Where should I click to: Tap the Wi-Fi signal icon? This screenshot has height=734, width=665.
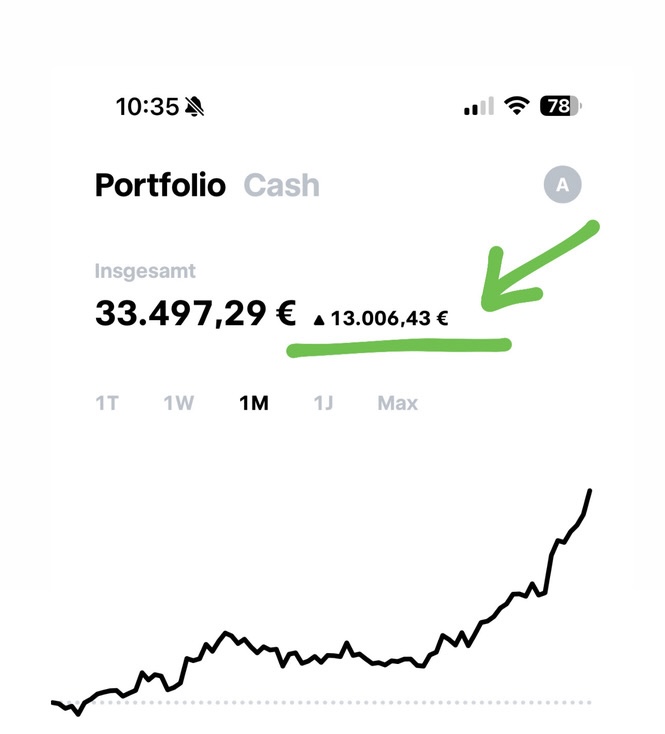(517, 106)
